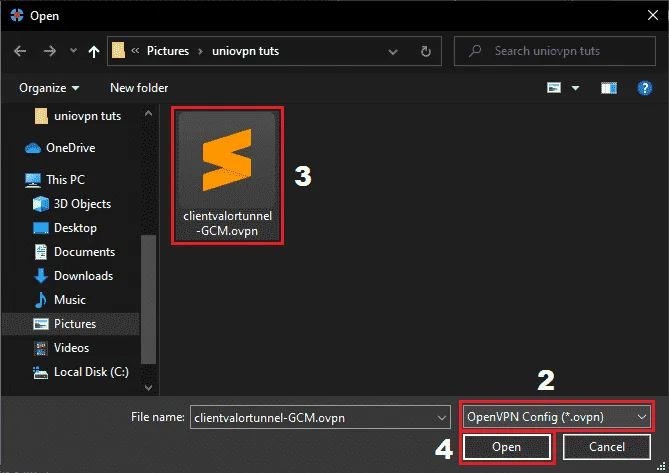
Task: Click the This PC monitor icon
Action: (33, 180)
